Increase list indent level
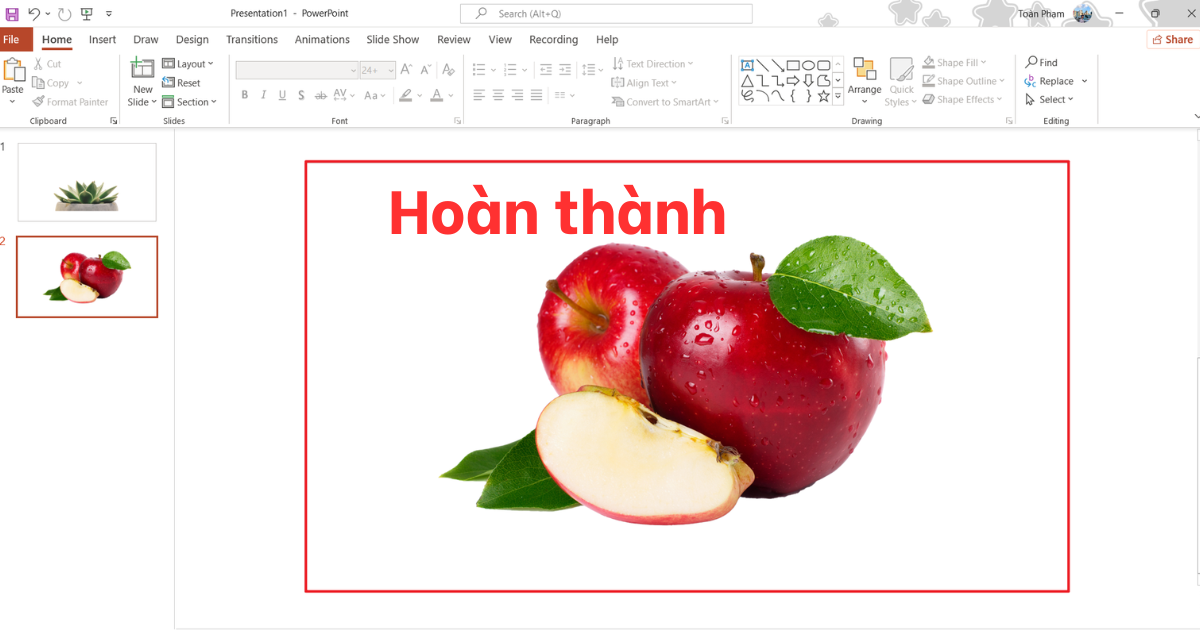 click(564, 69)
